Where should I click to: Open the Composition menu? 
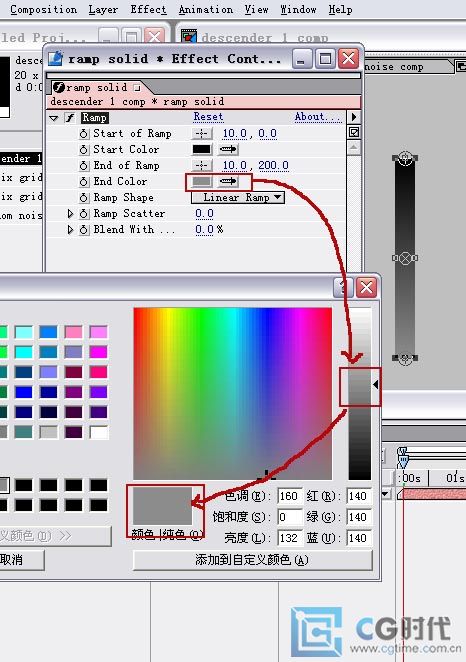pos(43,9)
